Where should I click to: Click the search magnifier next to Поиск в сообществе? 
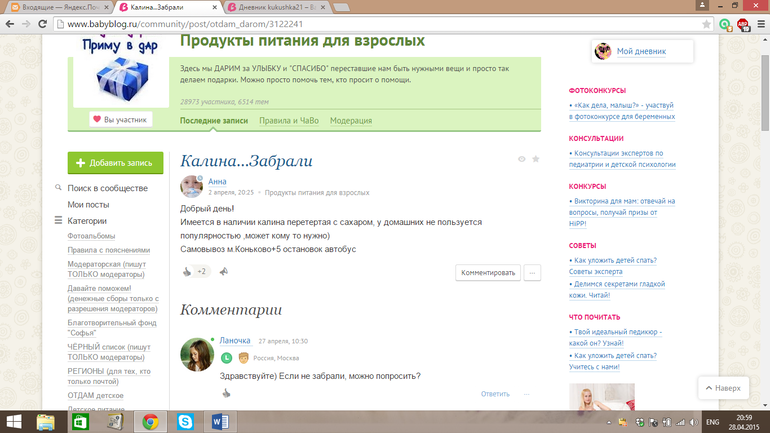coord(59,189)
